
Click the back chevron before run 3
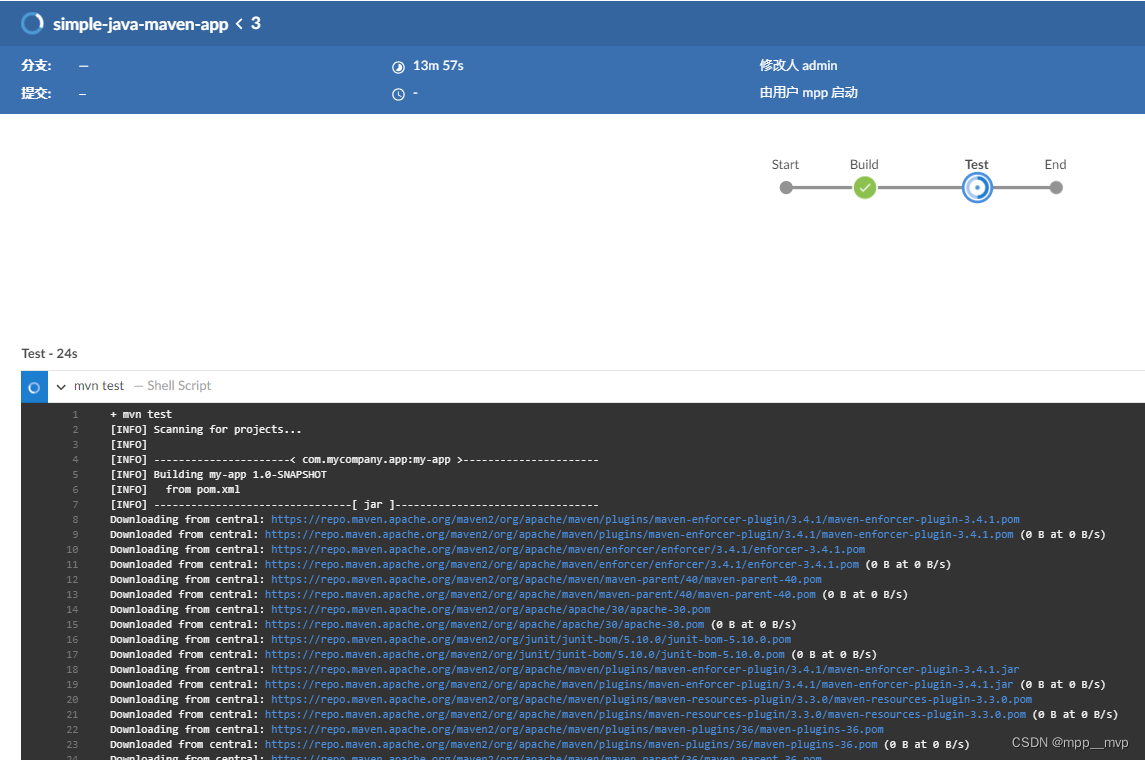click(239, 24)
